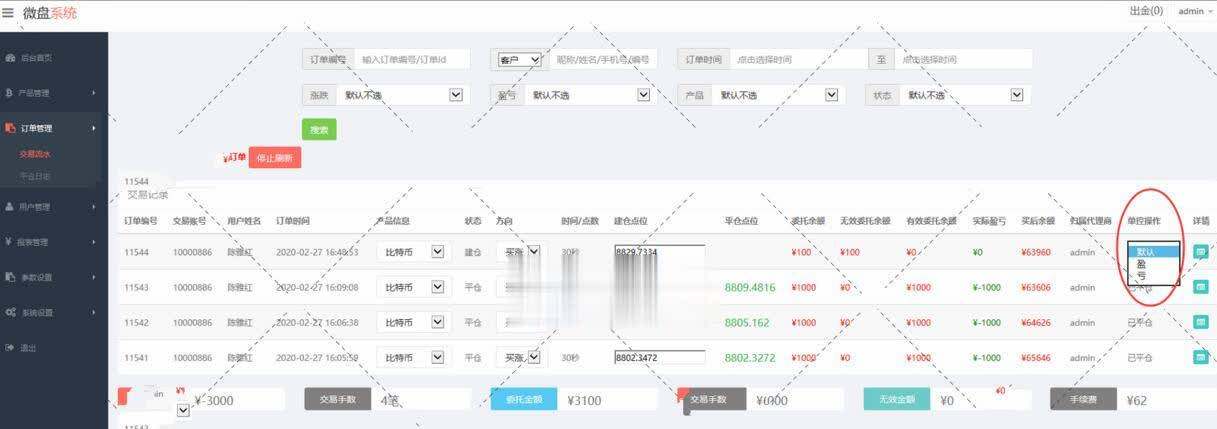1217x429 pixels.
Task: Click the exit icon beside 退出
Action: (x=9, y=347)
